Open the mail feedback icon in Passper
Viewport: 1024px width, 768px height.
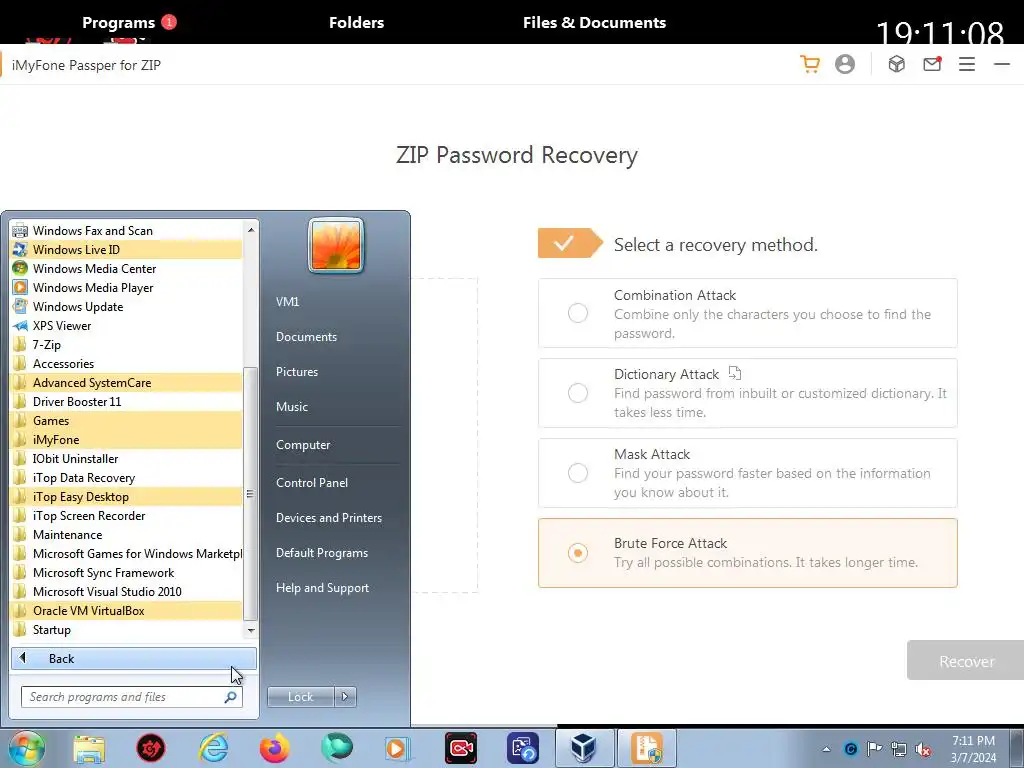tap(932, 64)
